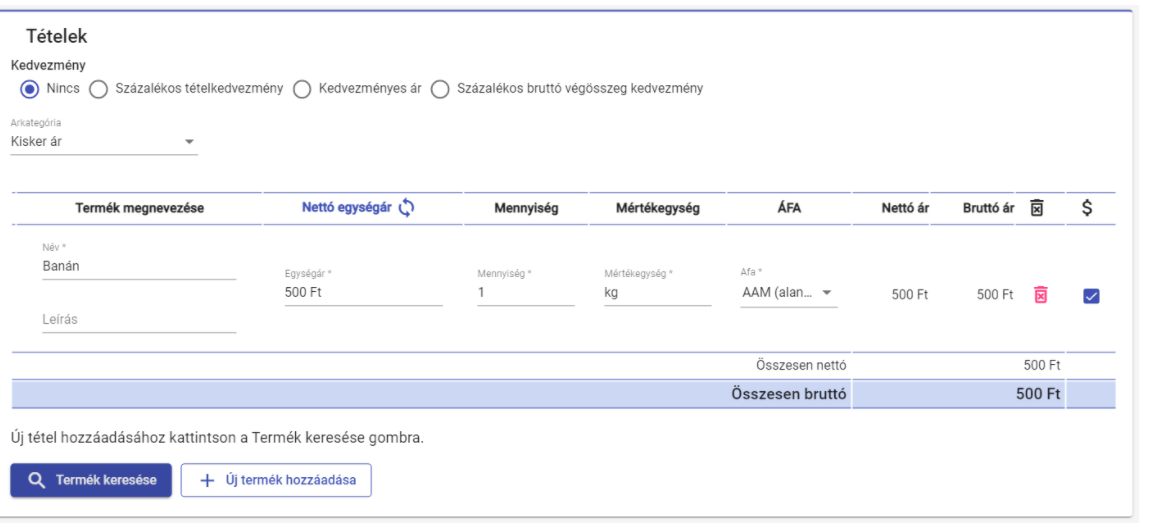Click the Egységár field showing 500 Ft
The height and width of the screenshot is (531, 1149).
pos(363,292)
